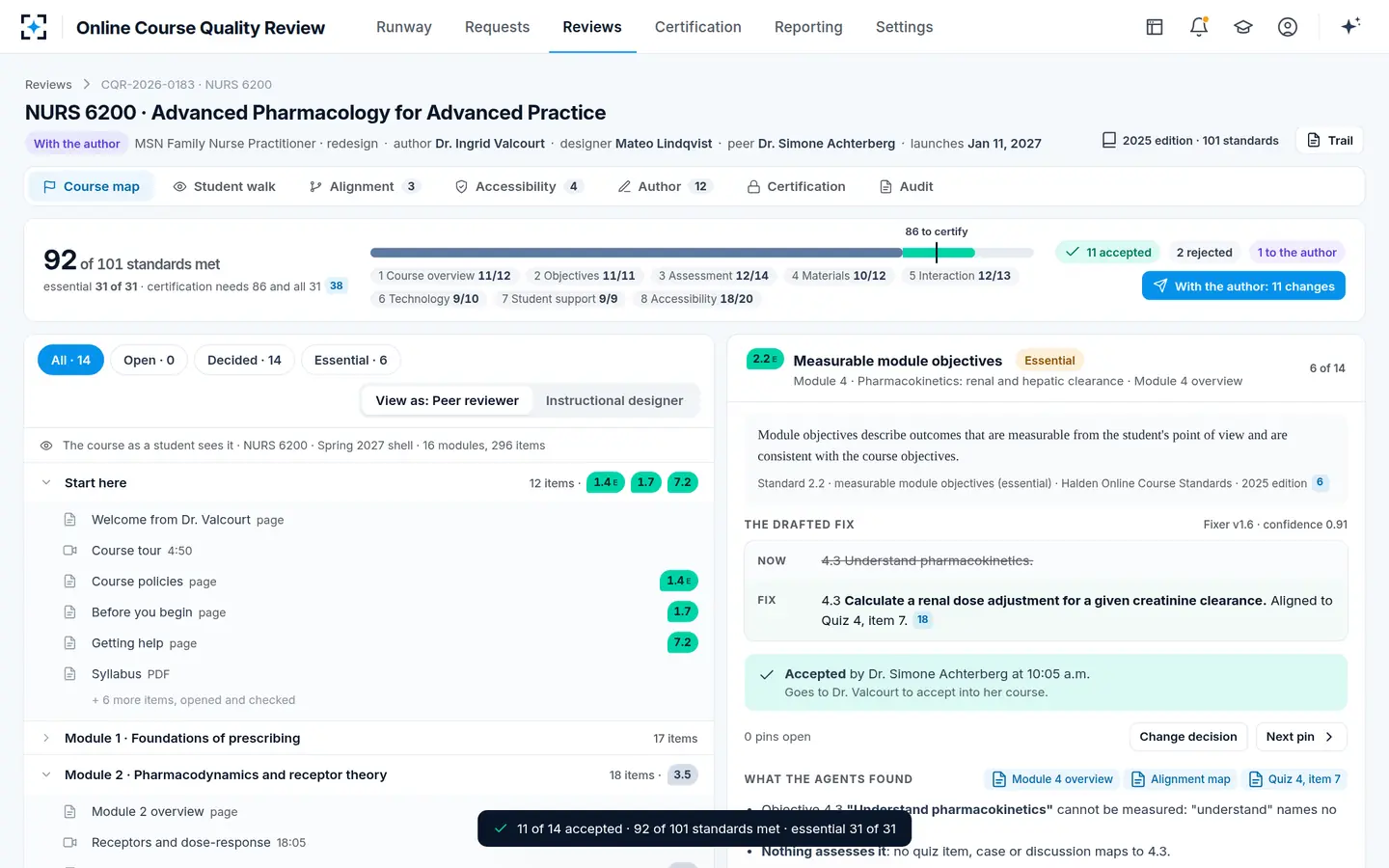Image resolution: width=1389 pixels, height=868 pixels.
Task: Click the page icon beside Syllabus PDF
Action: click(x=69, y=674)
